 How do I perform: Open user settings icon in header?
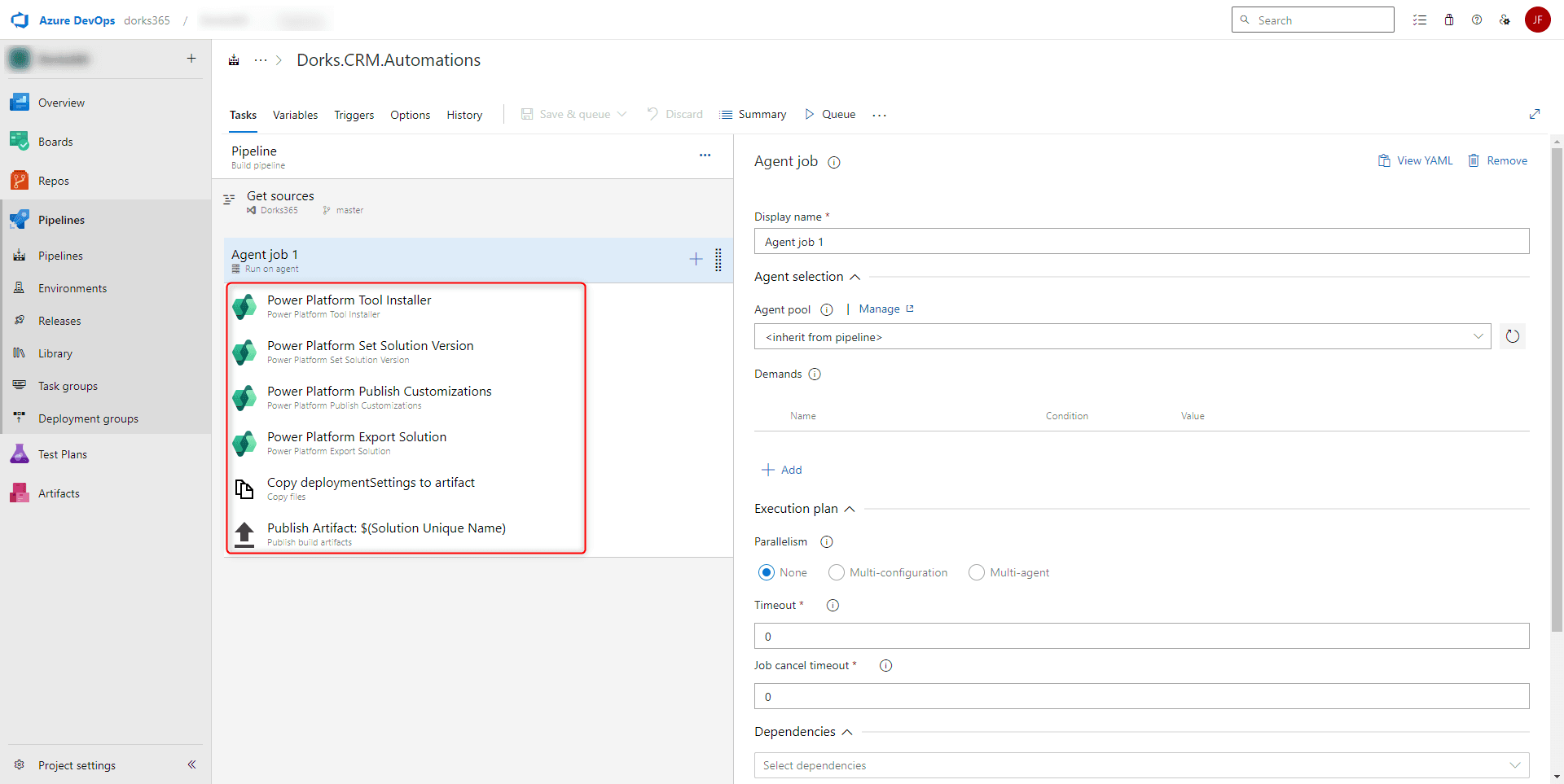click(x=1505, y=20)
